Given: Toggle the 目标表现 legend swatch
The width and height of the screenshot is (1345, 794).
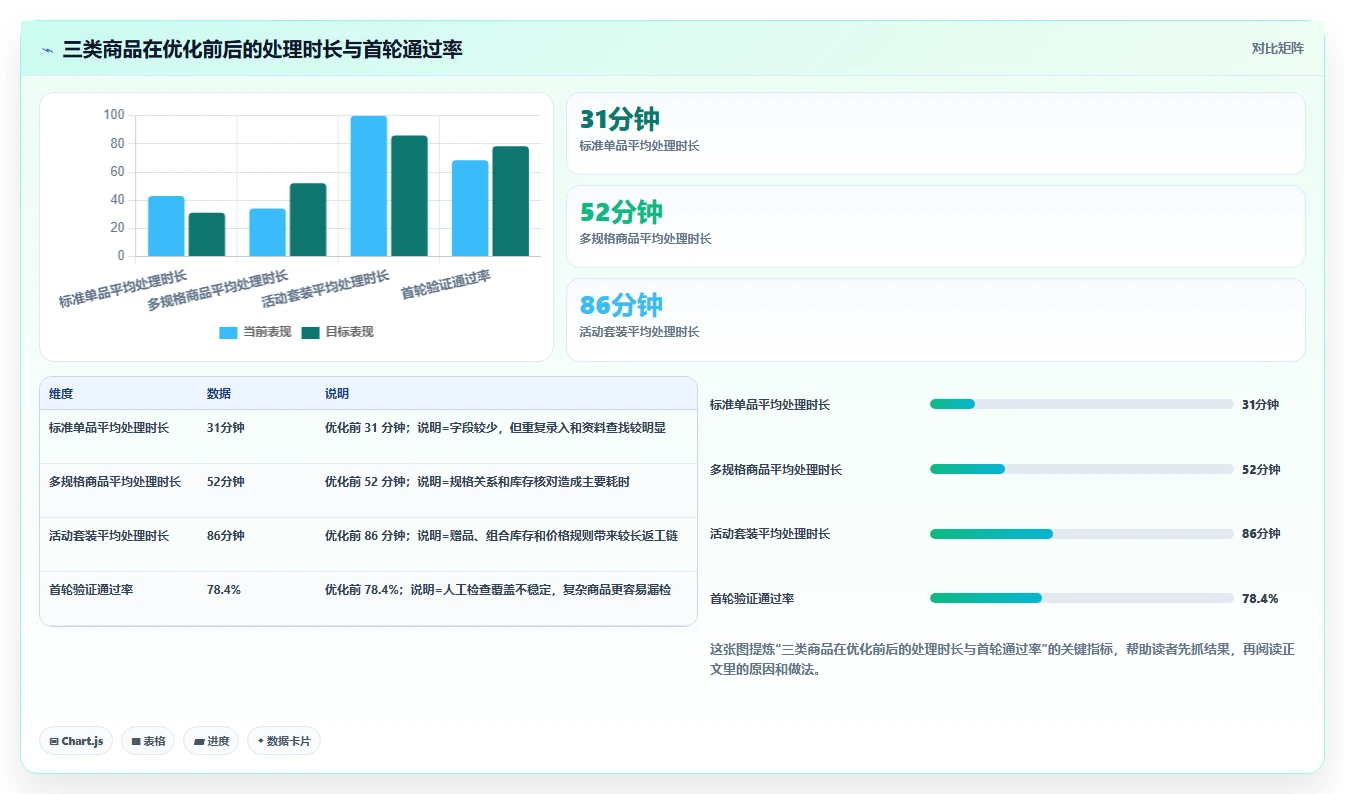Looking at the screenshot, I should pyautogui.click(x=310, y=332).
